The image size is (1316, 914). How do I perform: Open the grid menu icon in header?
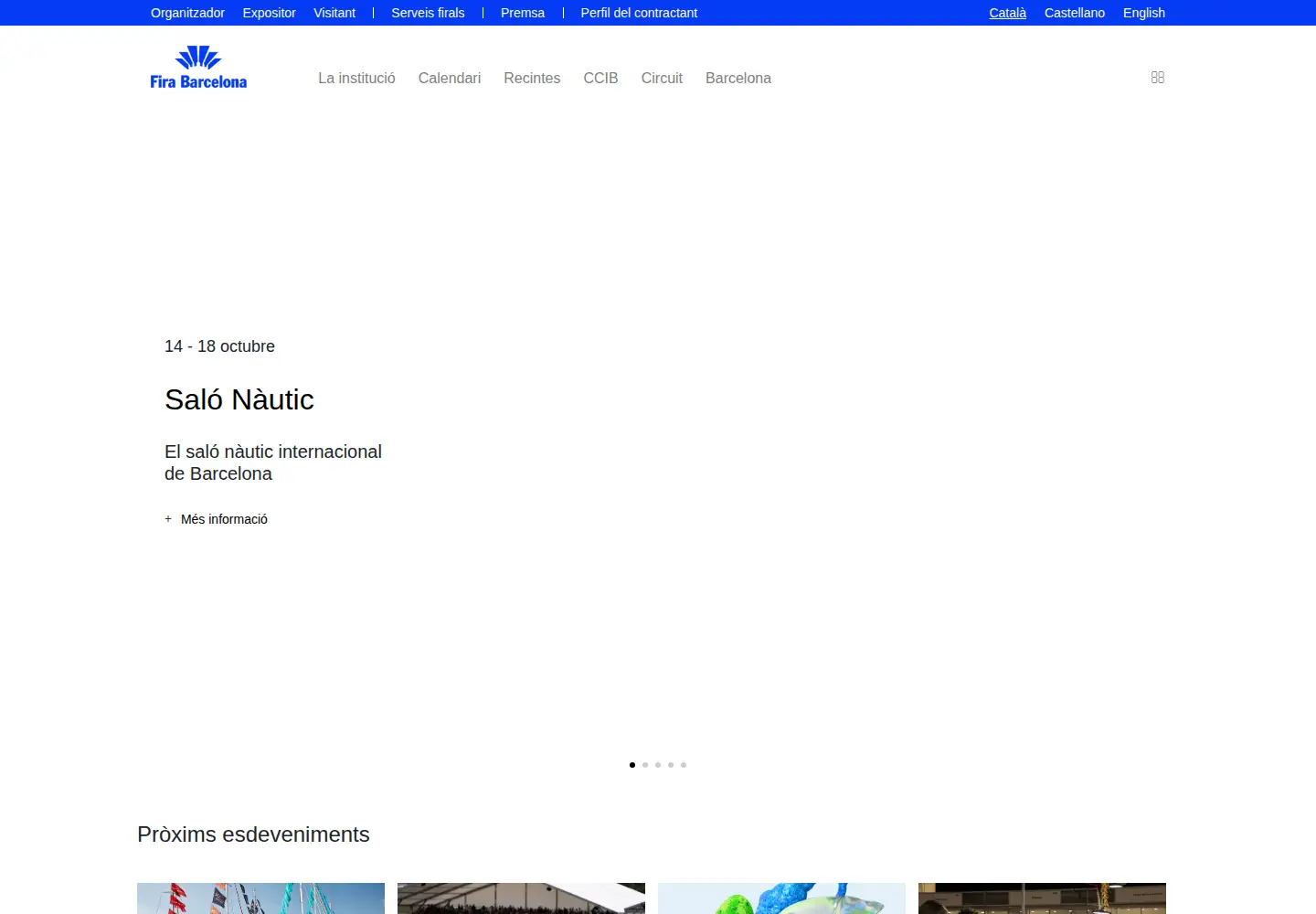click(x=1158, y=78)
